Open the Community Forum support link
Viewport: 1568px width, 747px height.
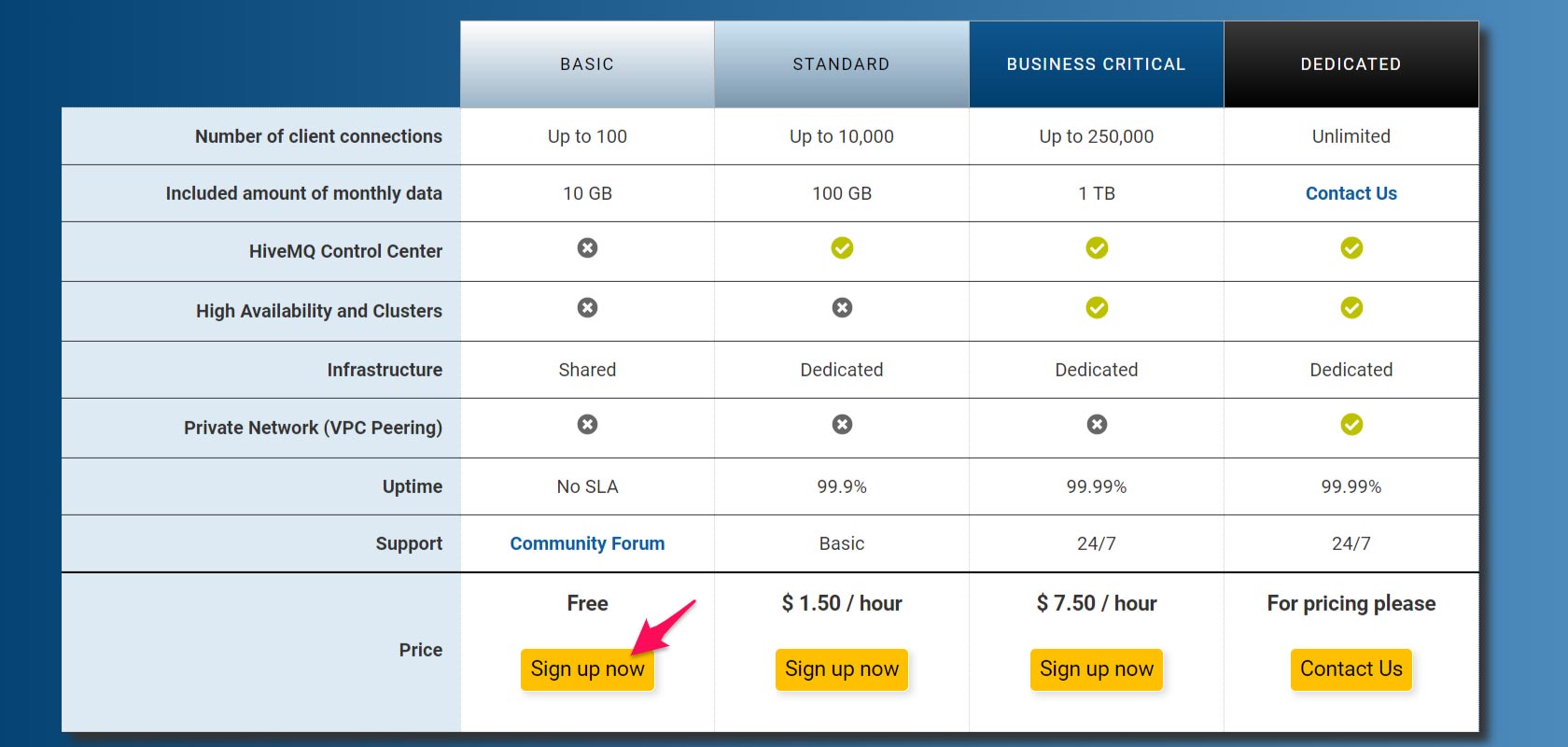coord(587,543)
